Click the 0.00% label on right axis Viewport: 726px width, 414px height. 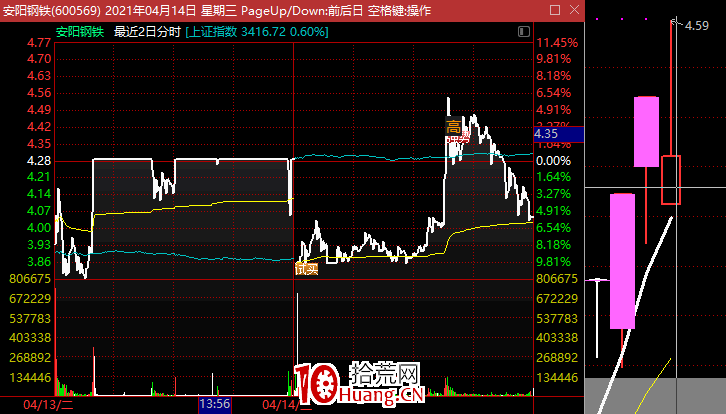click(553, 161)
